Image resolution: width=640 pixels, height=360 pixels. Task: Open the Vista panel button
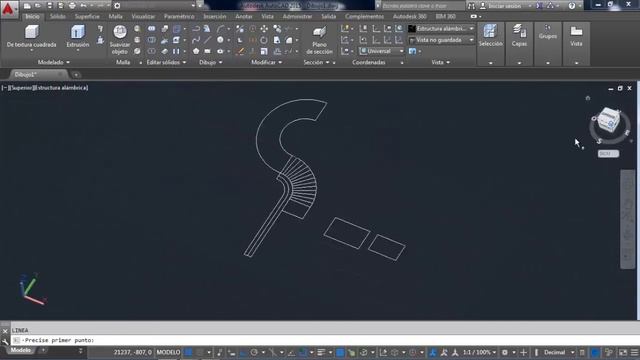[576, 44]
